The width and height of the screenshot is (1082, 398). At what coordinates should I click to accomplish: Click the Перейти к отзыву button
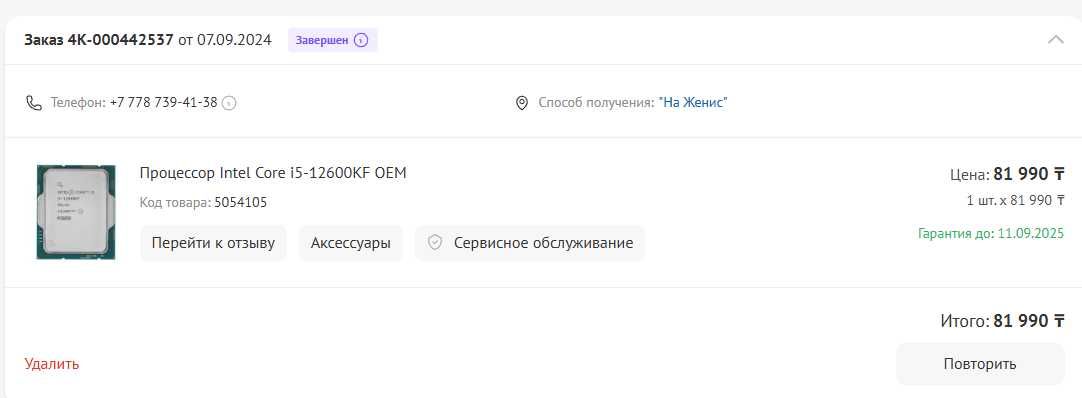(x=213, y=243)
